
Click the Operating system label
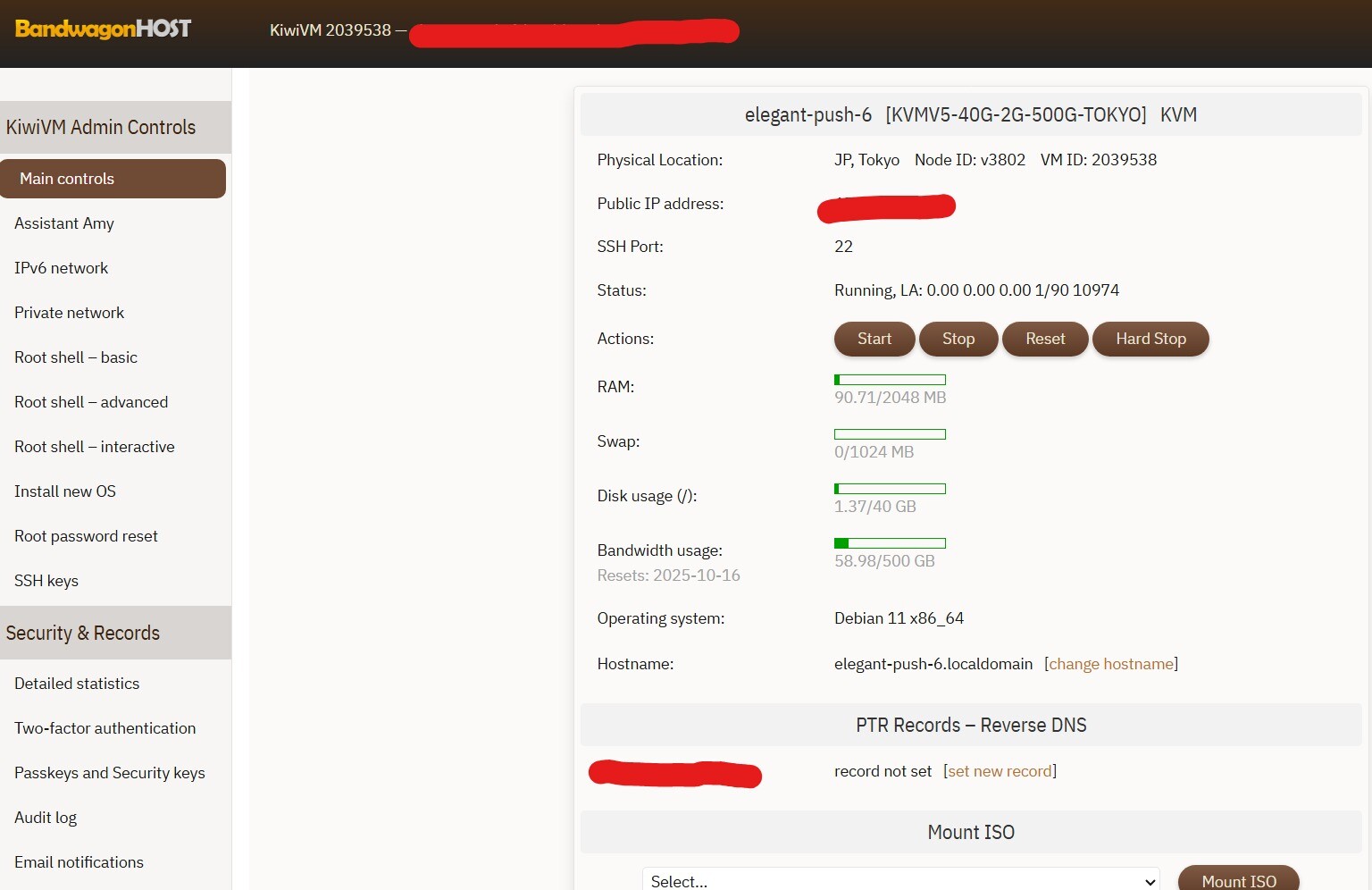click(x=661, y=618)
